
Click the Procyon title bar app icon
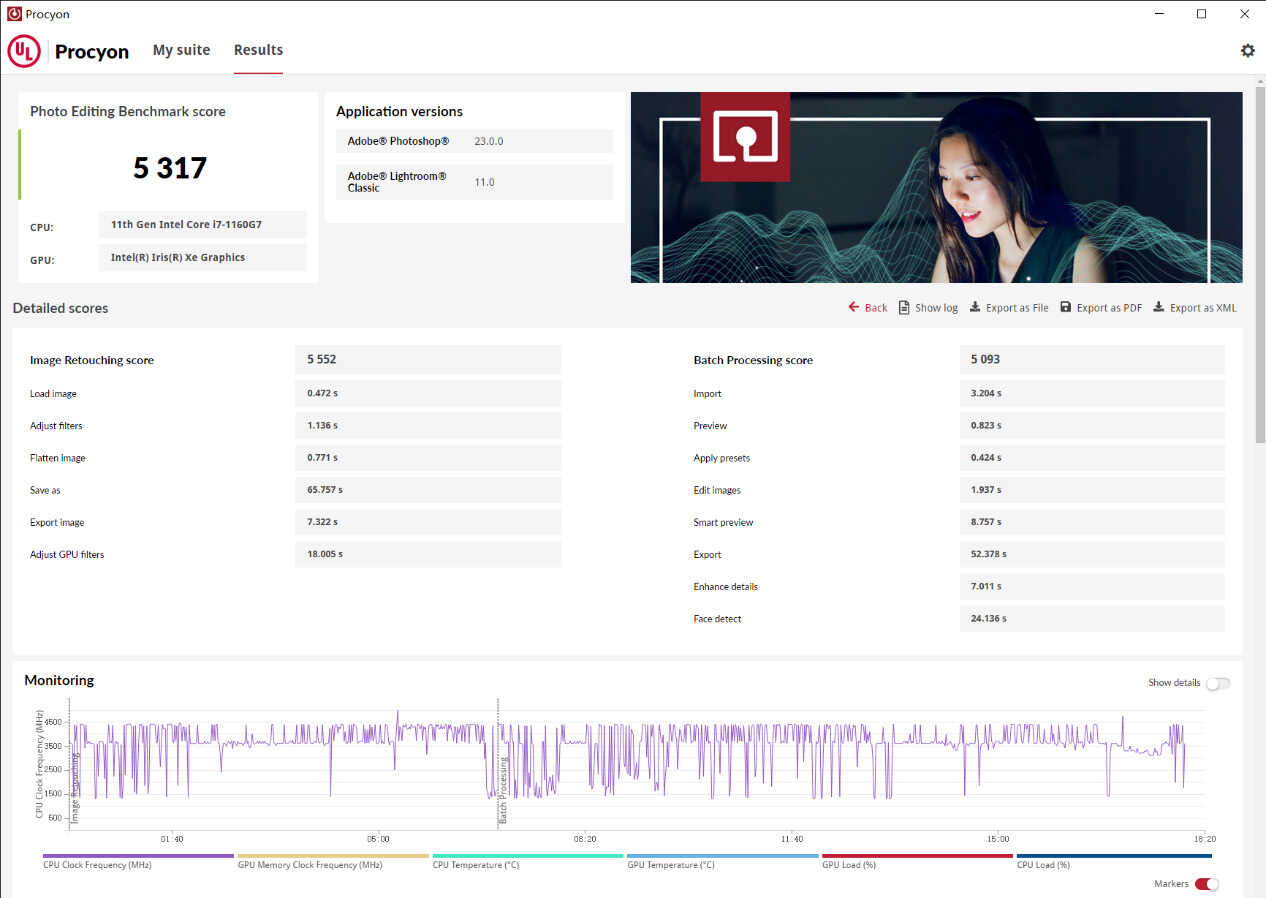14,14
